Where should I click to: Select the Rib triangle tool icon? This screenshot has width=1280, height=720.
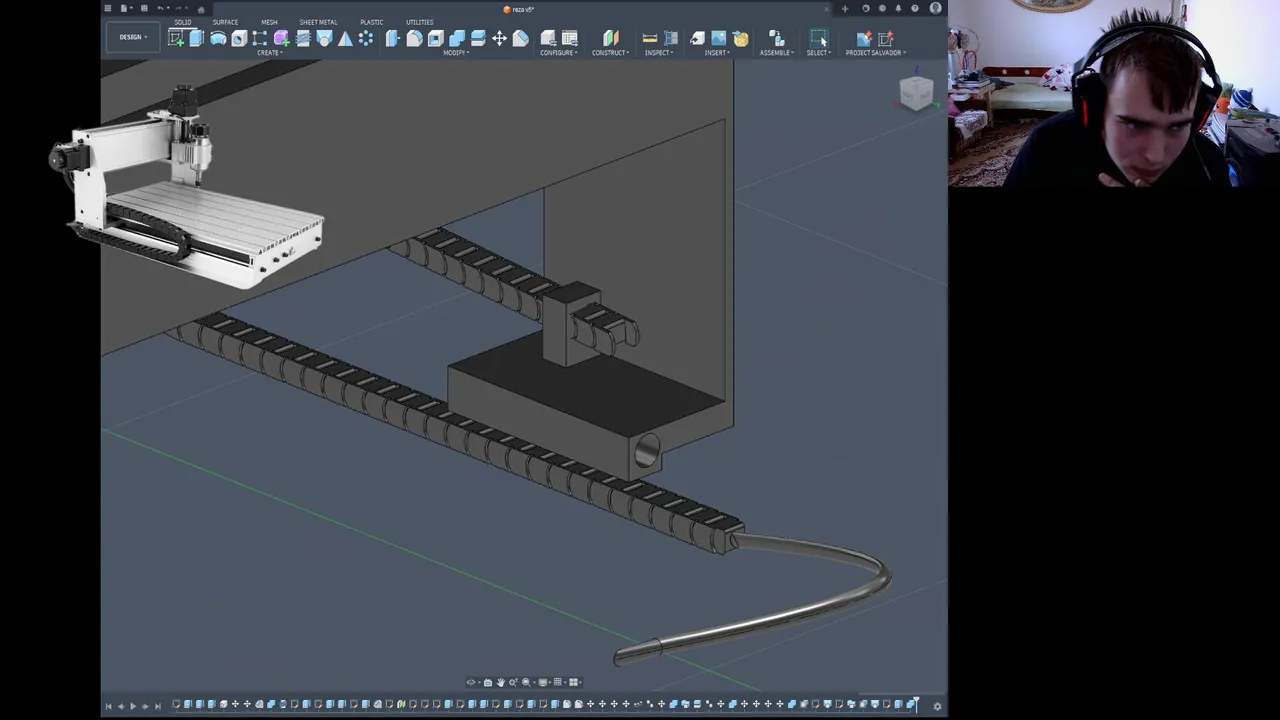coord(345,38)
